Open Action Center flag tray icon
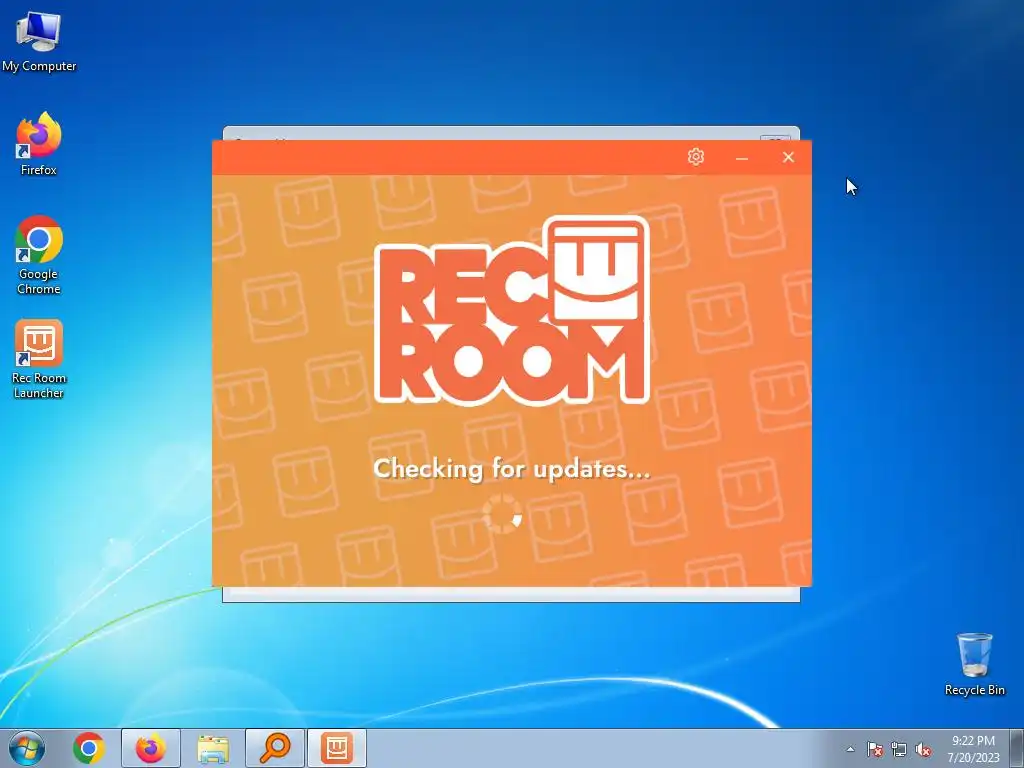Viewport: 1024px width, 768px height. click(x=874, y=749)
